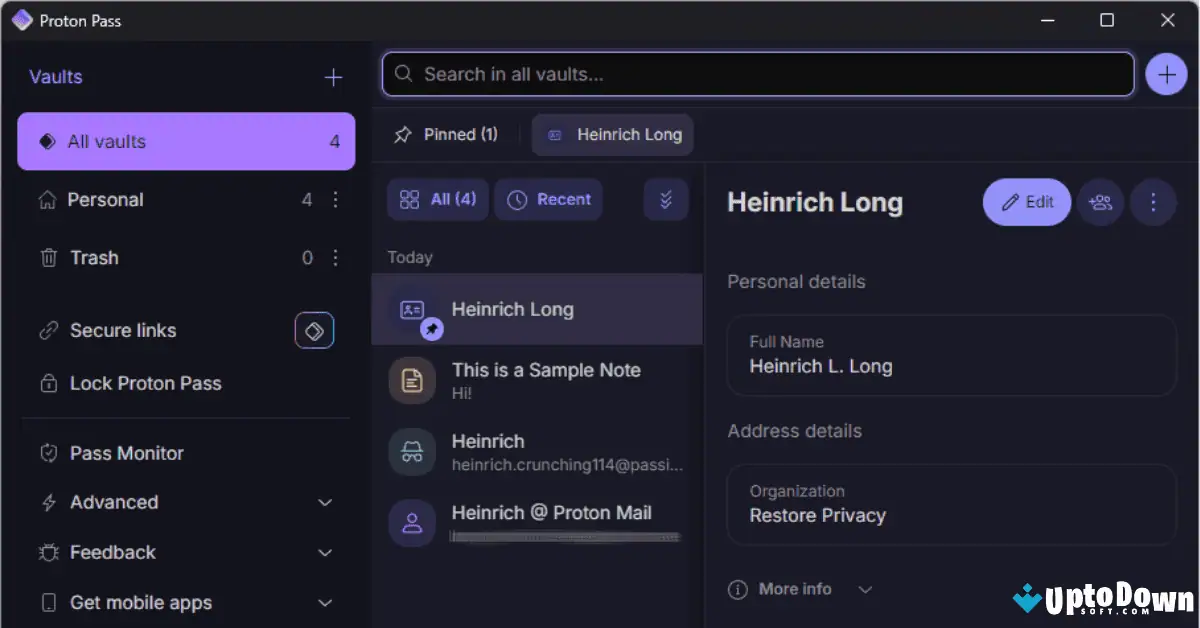Open more options menu in the detail pane
The image size is (1200, 628).
click(1153, 202)
